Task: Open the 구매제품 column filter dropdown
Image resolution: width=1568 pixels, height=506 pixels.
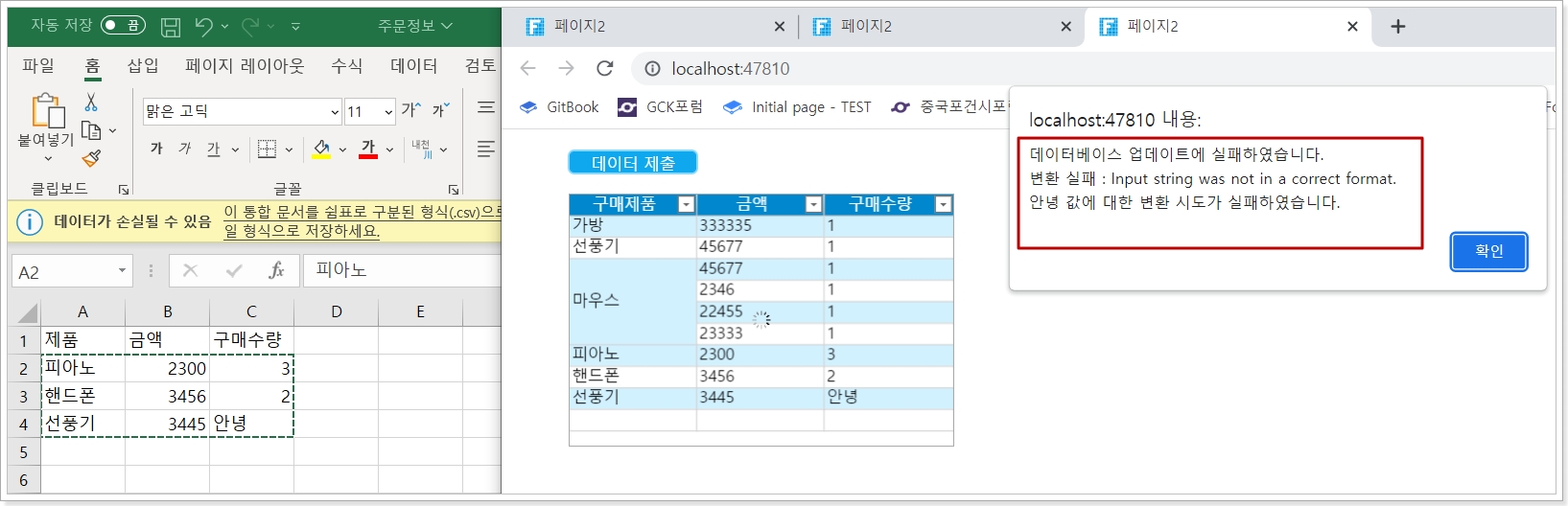Action: pos(686,204)
